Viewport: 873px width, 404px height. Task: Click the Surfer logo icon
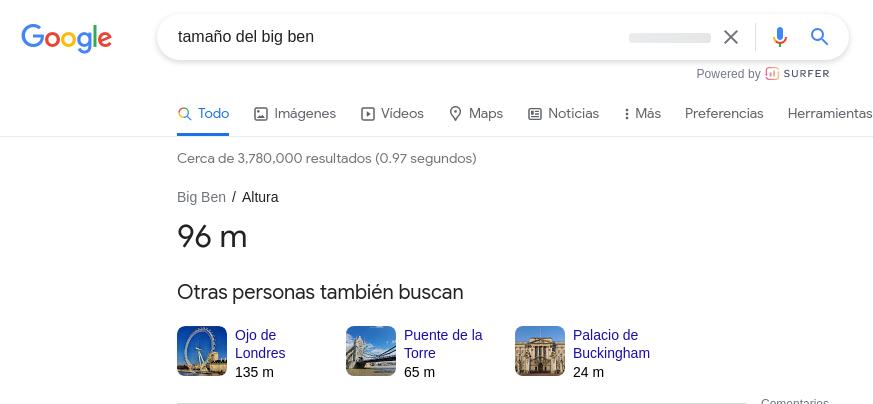pyautogui.click(x=772, y=73)
